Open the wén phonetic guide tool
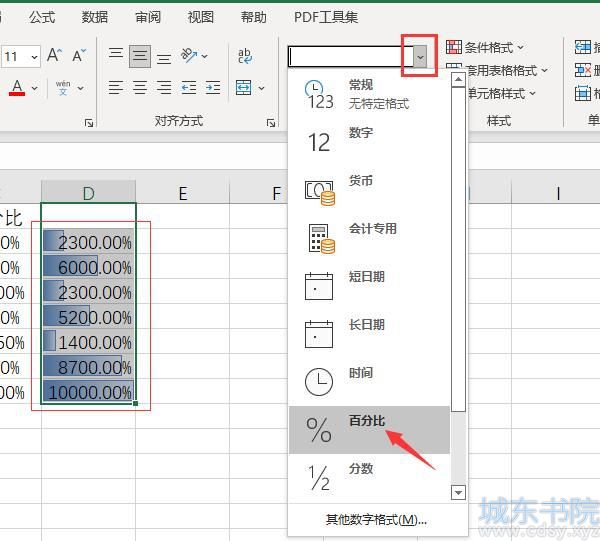 click(x=63, y=88)
